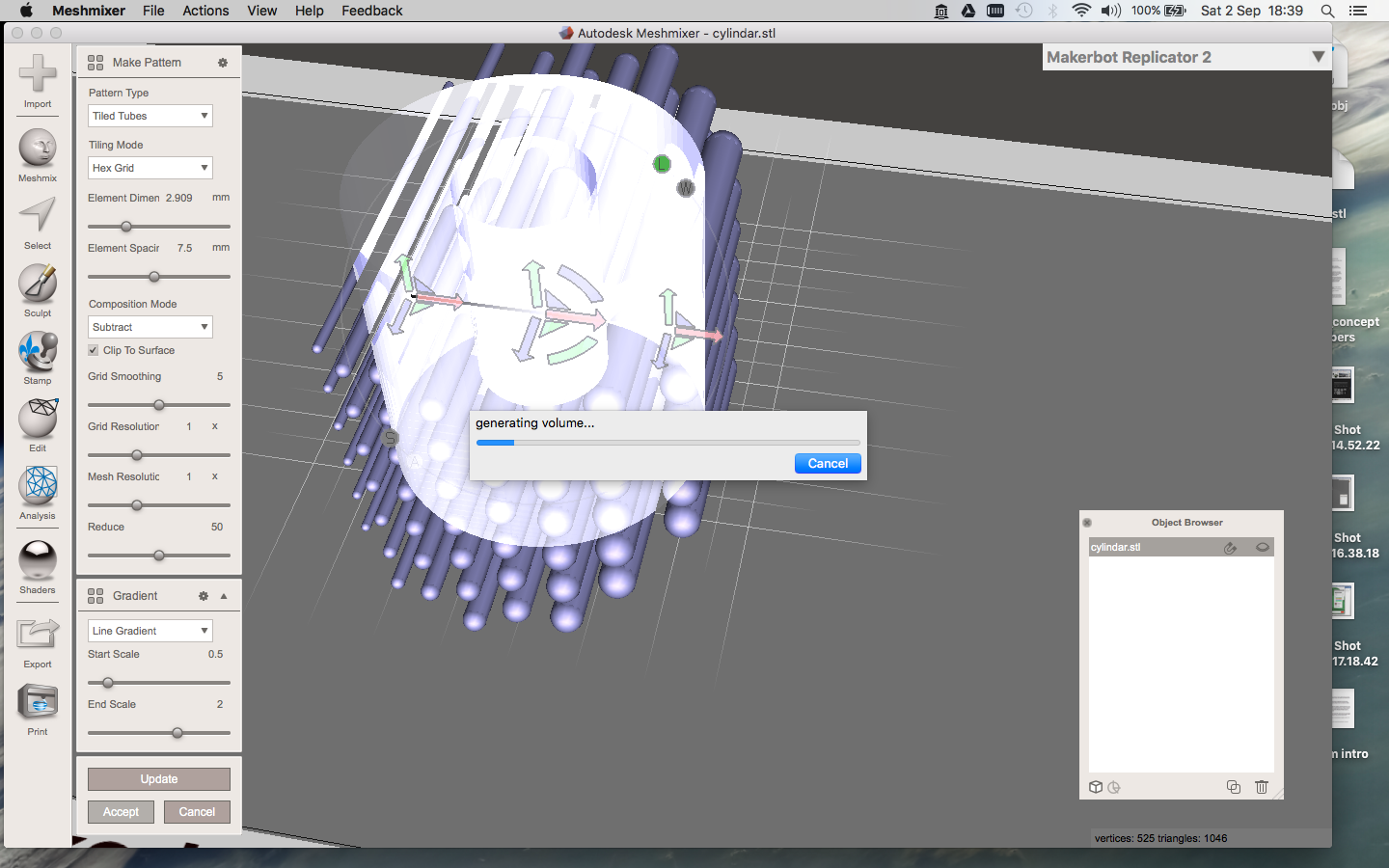This screenshot has width=1389, height=868.
Task: Open the View menu
Action: [261, 11]
